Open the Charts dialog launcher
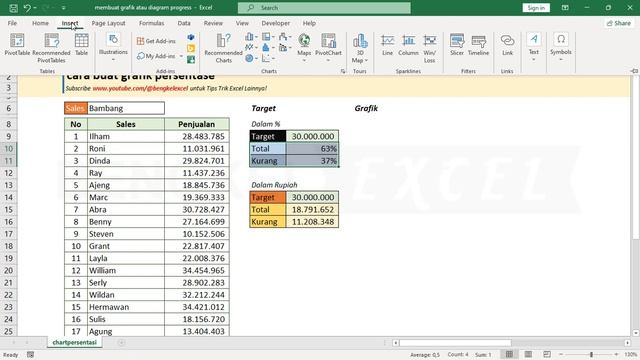Viewport: 640px width, 360px height. (x=343, y=71)
